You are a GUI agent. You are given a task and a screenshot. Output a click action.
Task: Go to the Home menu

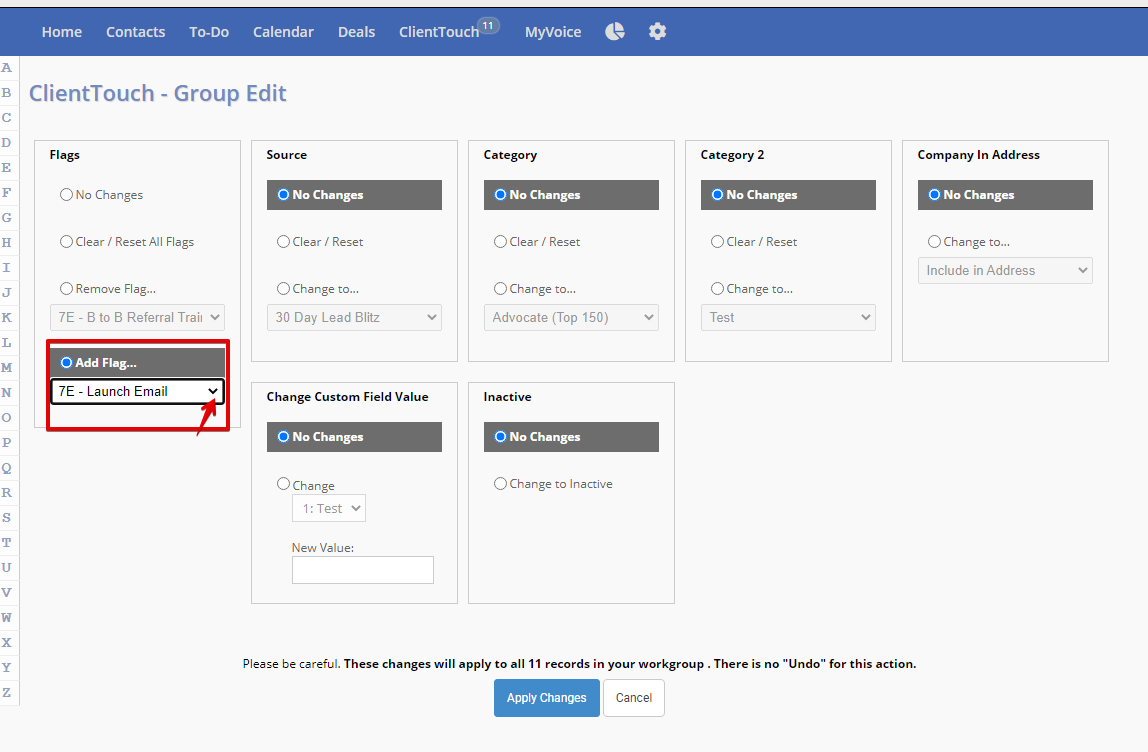[62, 31]
